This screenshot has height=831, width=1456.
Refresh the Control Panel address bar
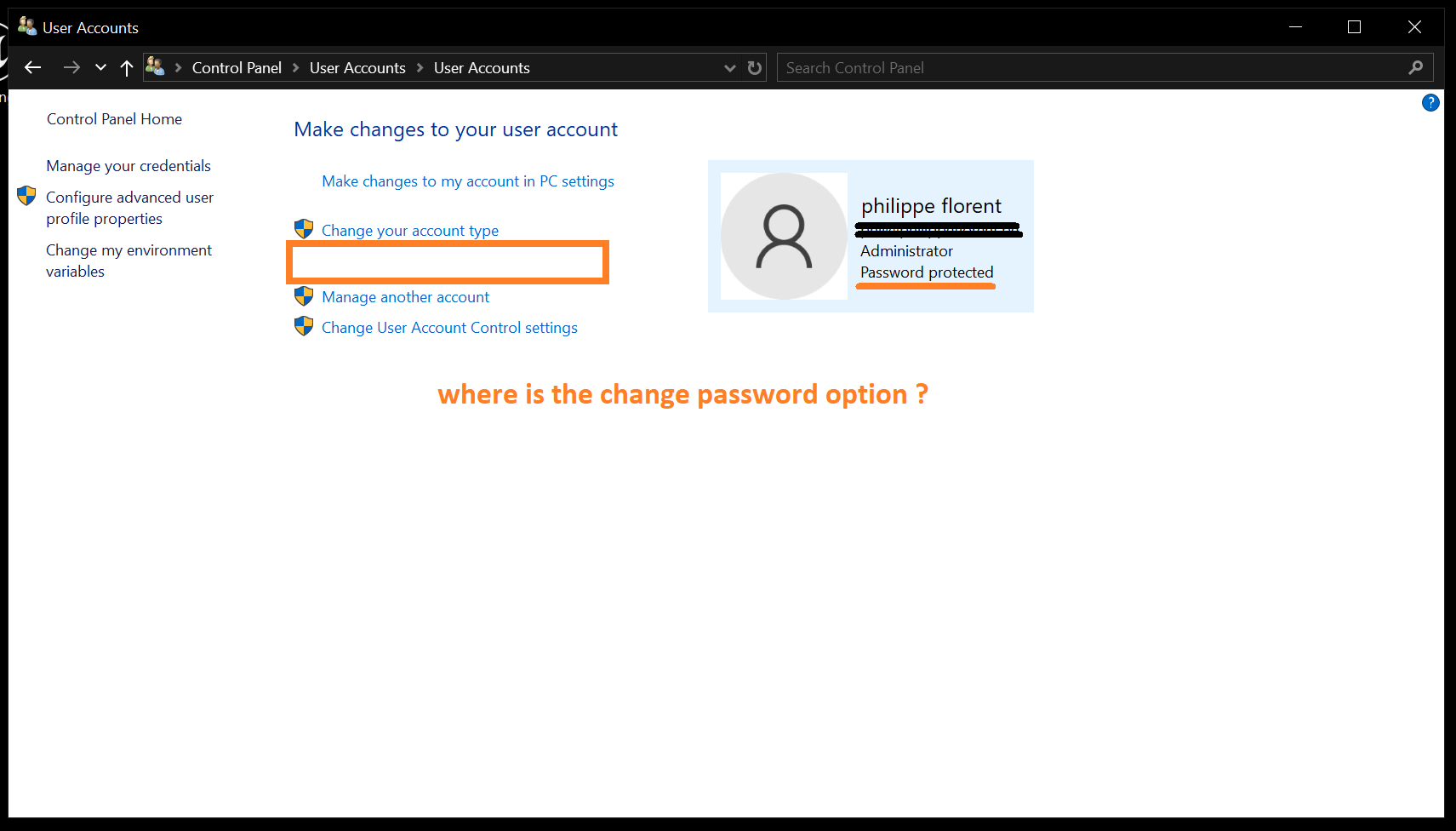tap(755, 68)
